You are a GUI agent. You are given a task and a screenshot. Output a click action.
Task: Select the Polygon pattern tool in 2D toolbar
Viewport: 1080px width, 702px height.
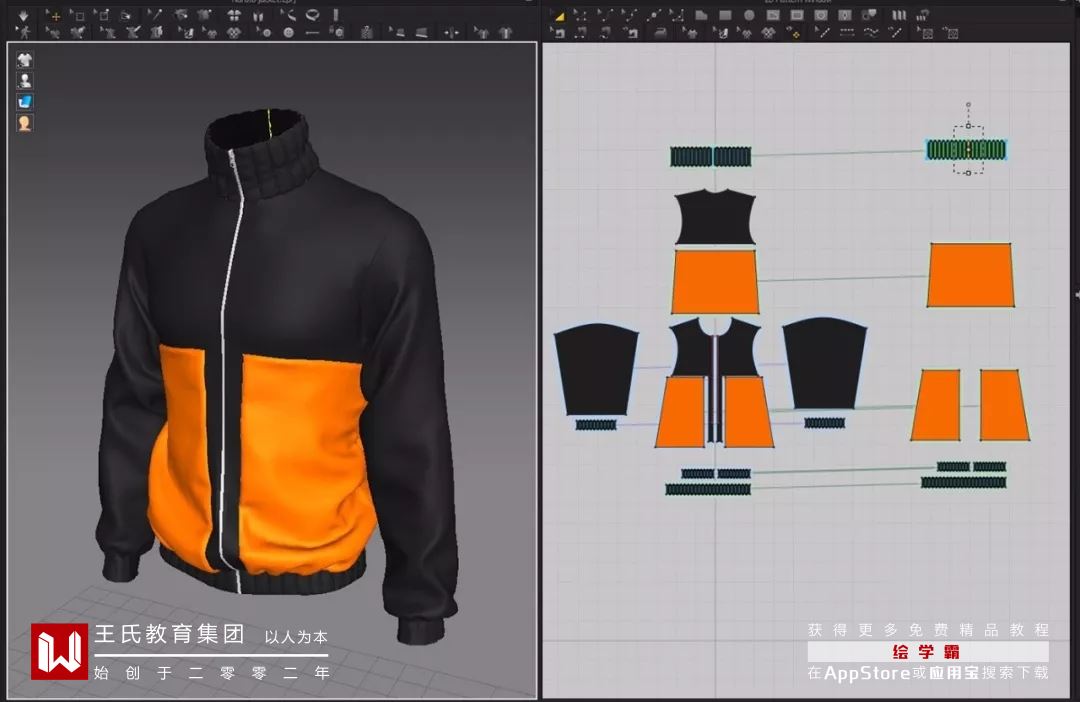[701, 15]
